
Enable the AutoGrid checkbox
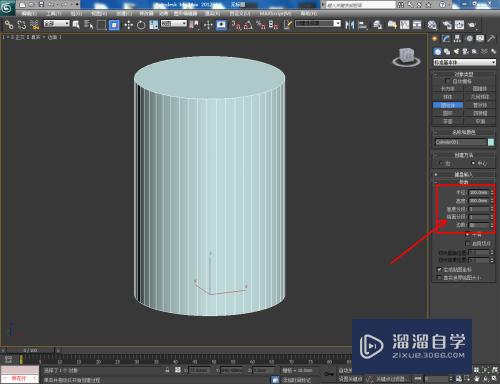point(448,81)
